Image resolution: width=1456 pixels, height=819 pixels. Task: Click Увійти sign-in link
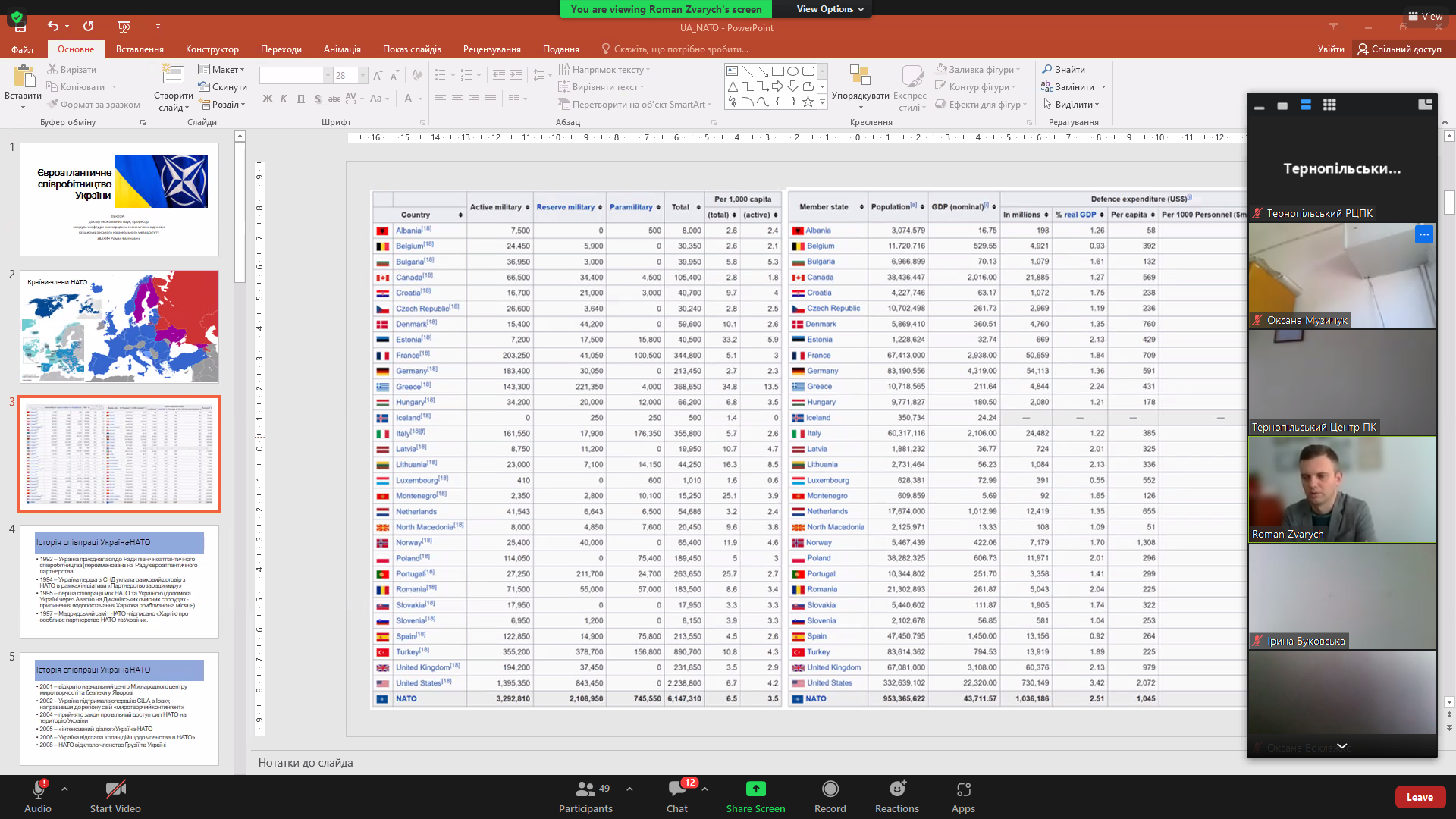click(1330, 49)
